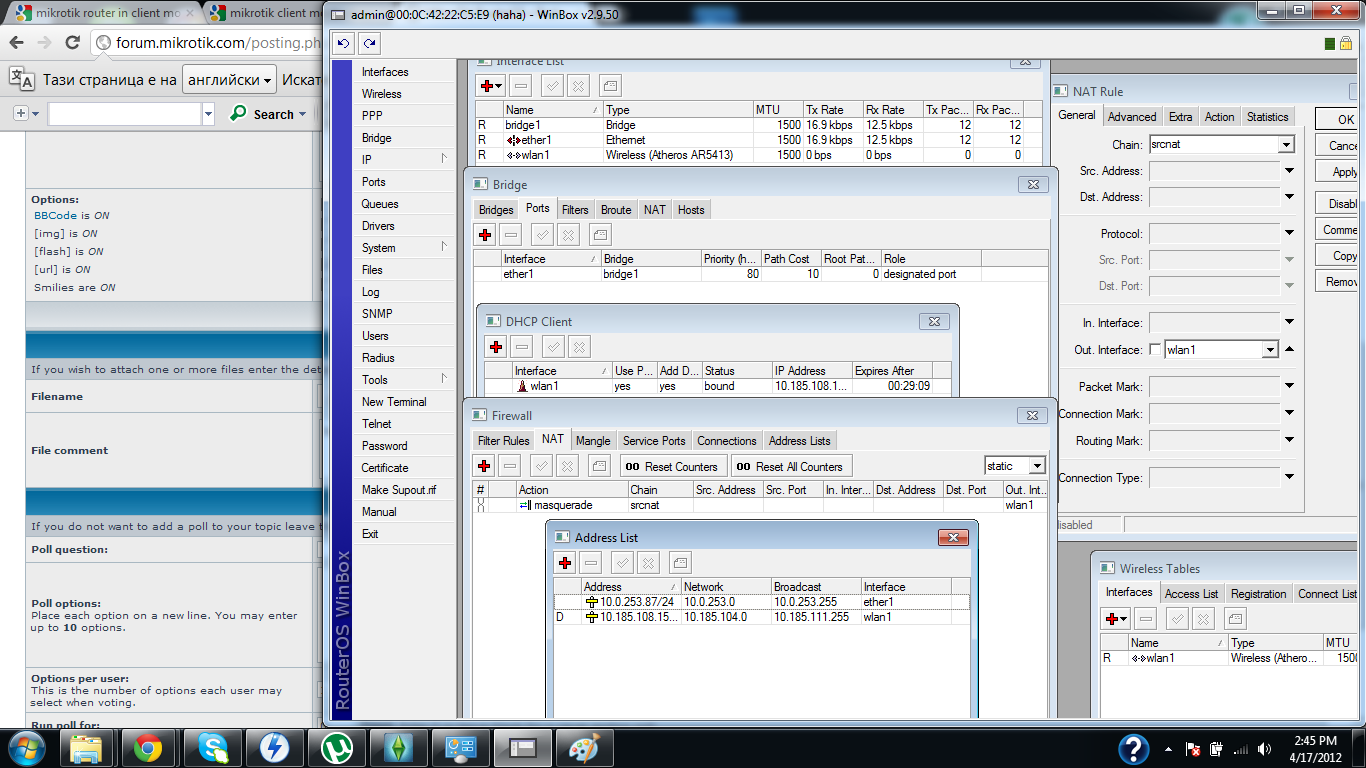Click the enable checkmark icon in Address List
The width and height of the screenshot is (1366, 768).
[622, 563]
